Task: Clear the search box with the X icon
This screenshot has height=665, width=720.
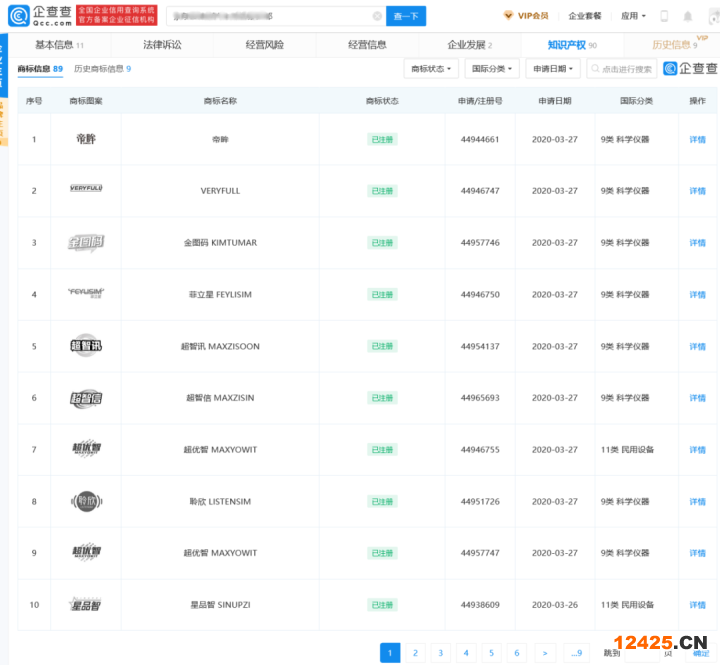Action: coord(377,16)
